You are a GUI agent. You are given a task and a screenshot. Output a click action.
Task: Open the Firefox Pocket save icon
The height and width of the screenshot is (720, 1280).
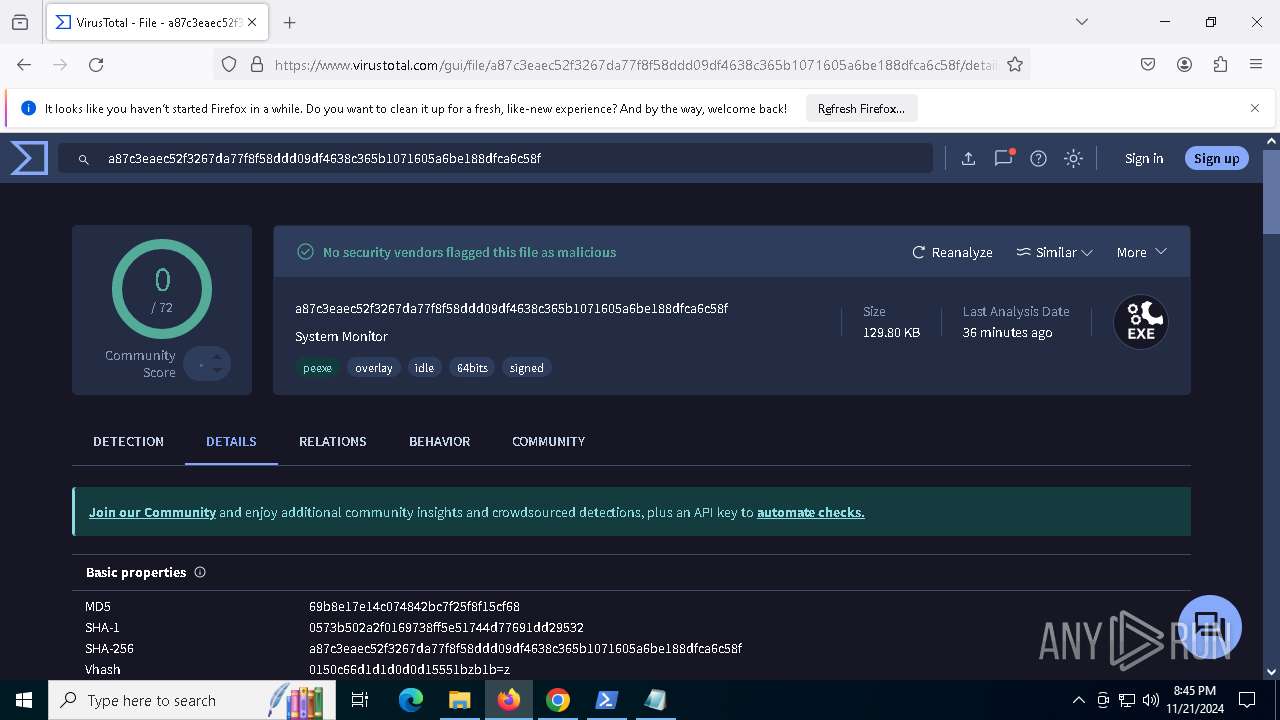(x=1148, y=64)
